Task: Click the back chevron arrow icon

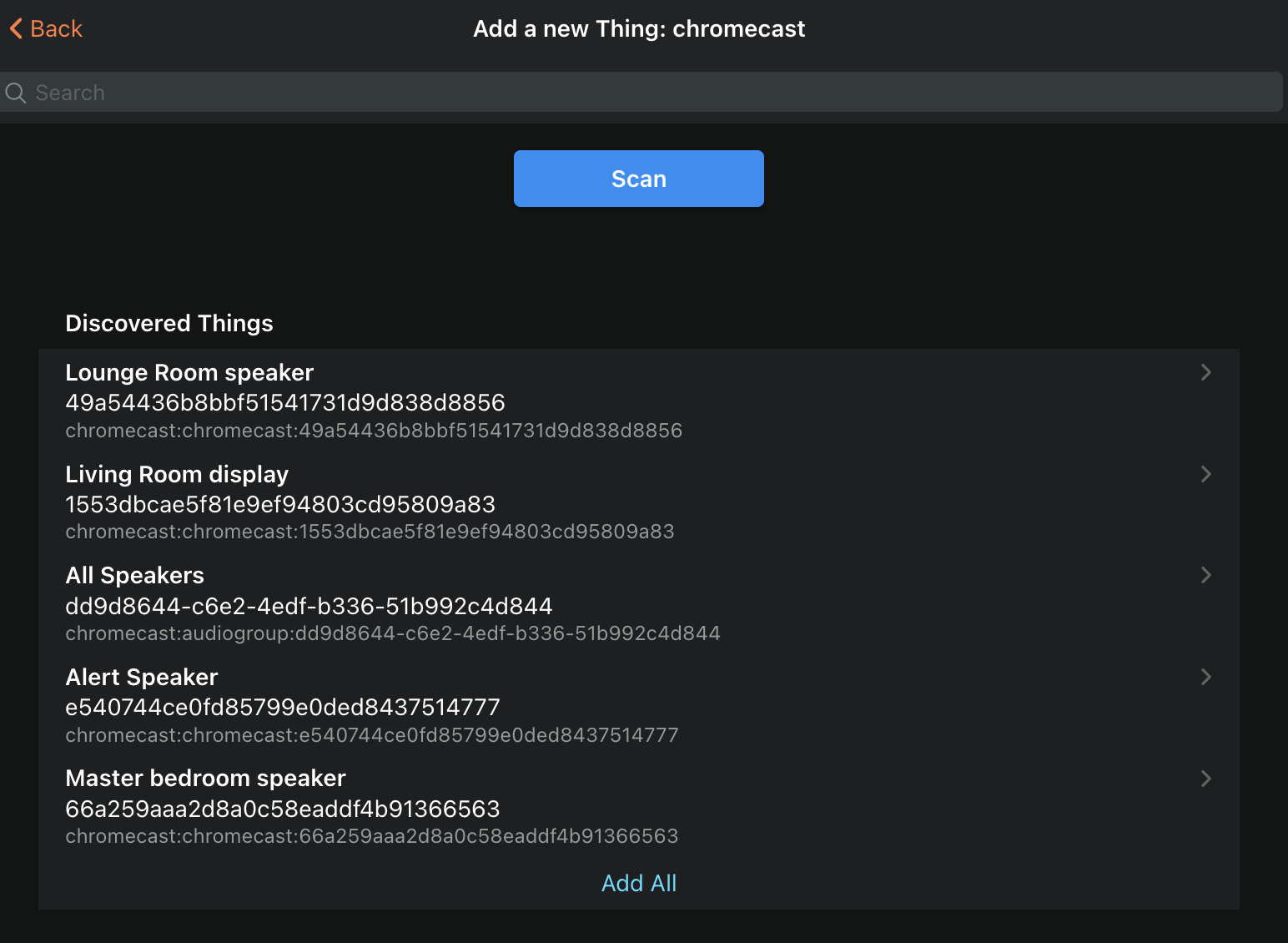Action: [13, 28]
